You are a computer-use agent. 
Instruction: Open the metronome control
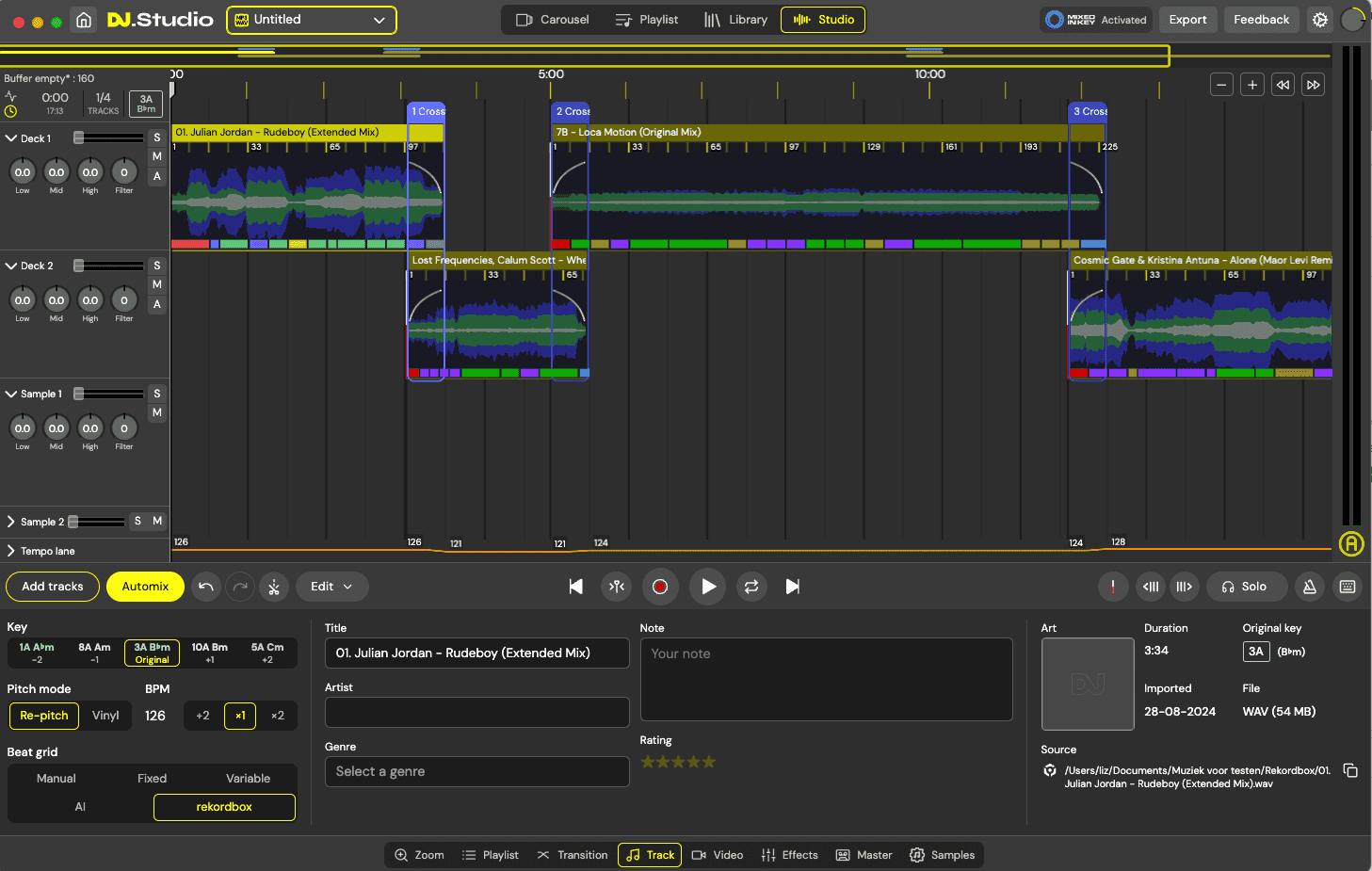tap(1310, 587)
